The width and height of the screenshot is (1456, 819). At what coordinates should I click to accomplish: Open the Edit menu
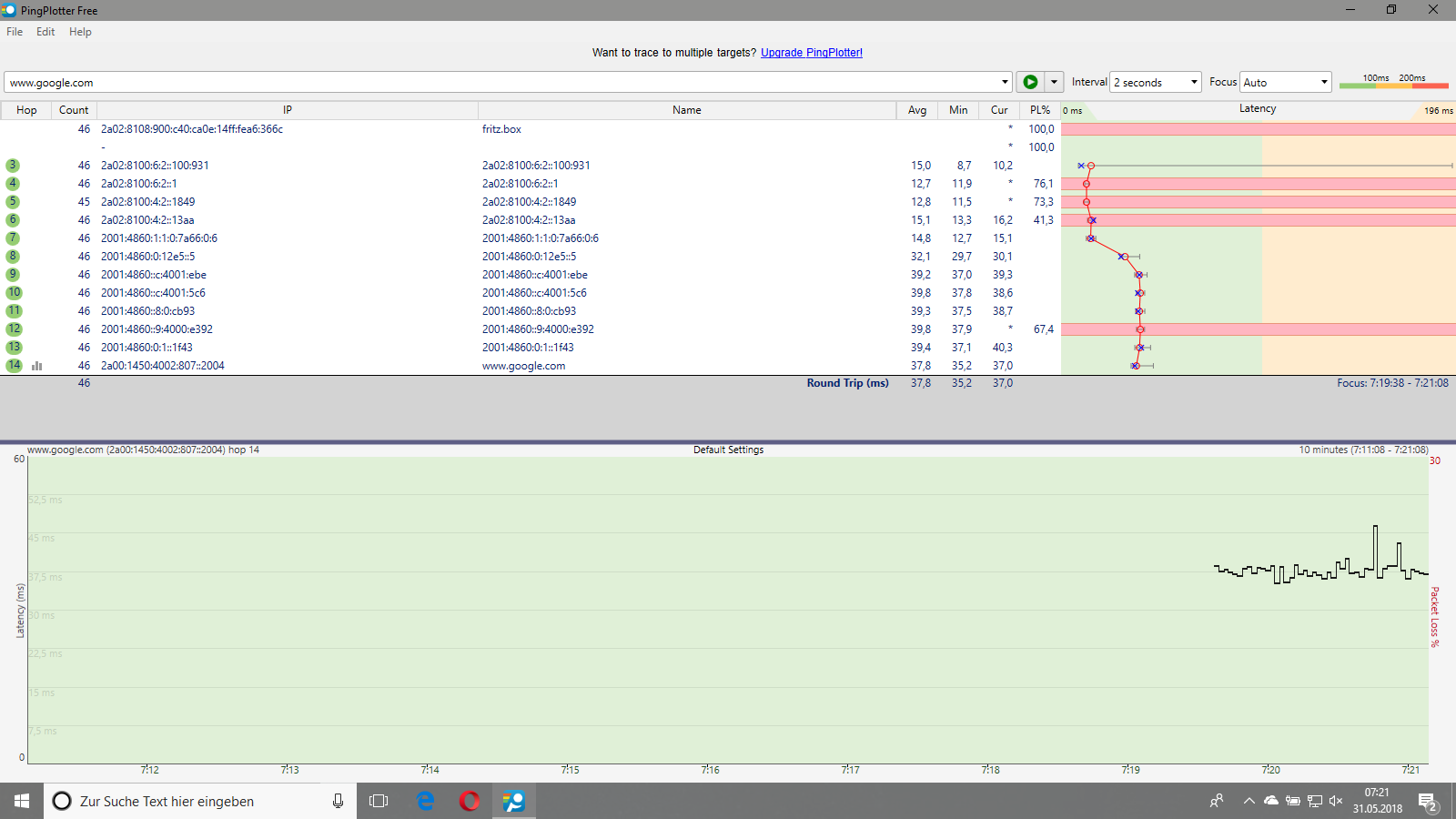45,32
